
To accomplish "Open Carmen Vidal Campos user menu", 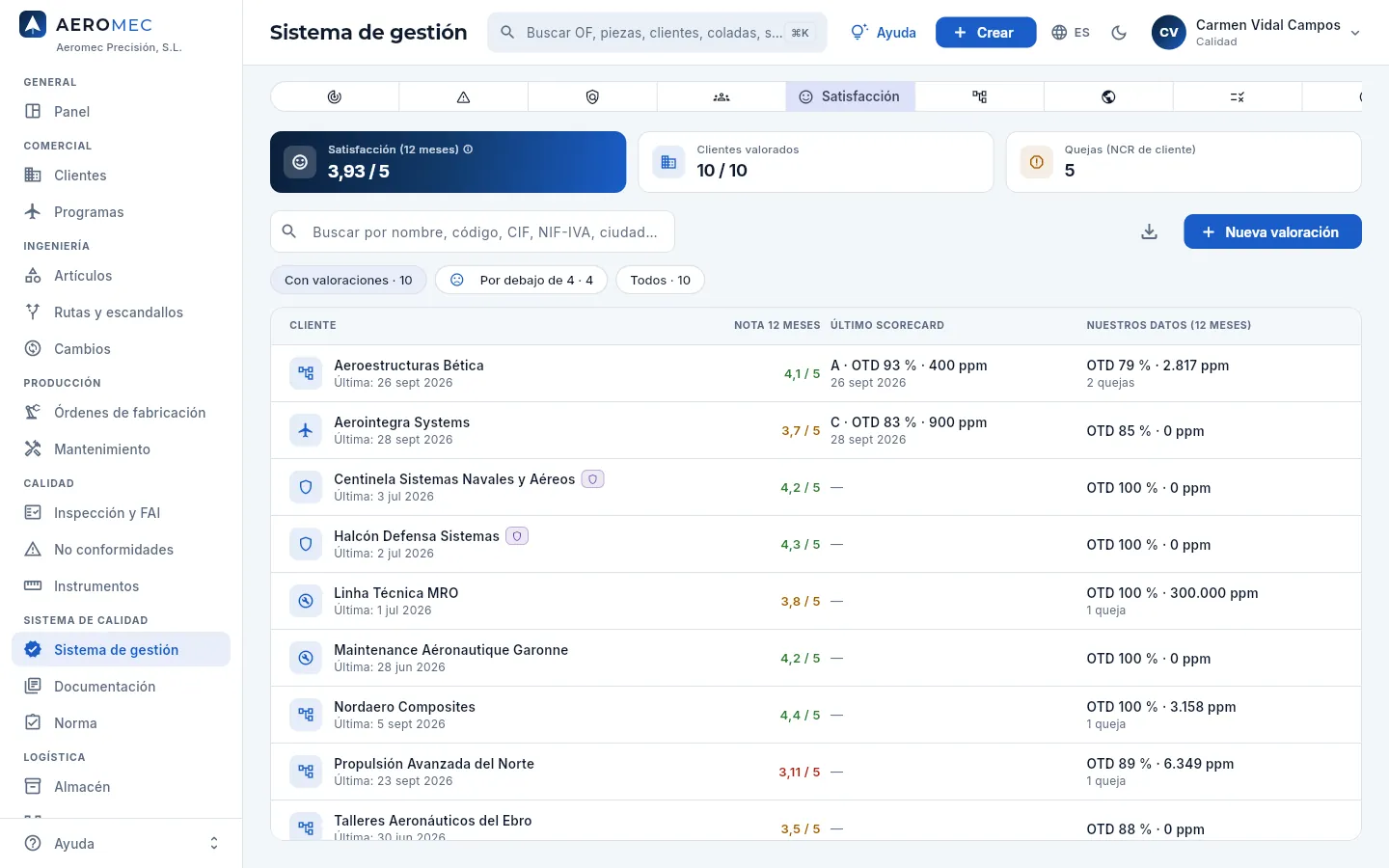I will [1256, 33].
